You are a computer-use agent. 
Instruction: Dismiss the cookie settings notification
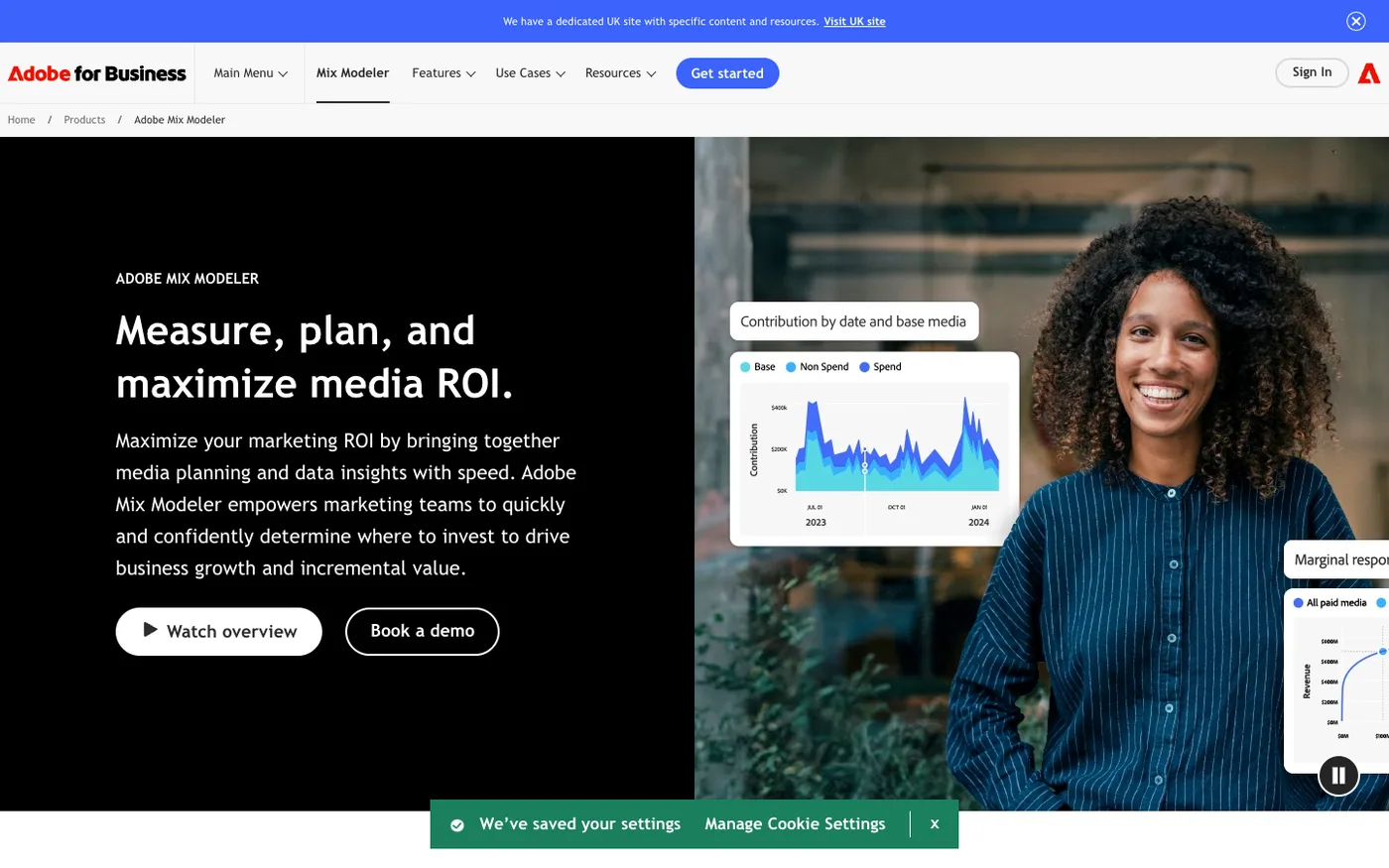pos(934,824)
